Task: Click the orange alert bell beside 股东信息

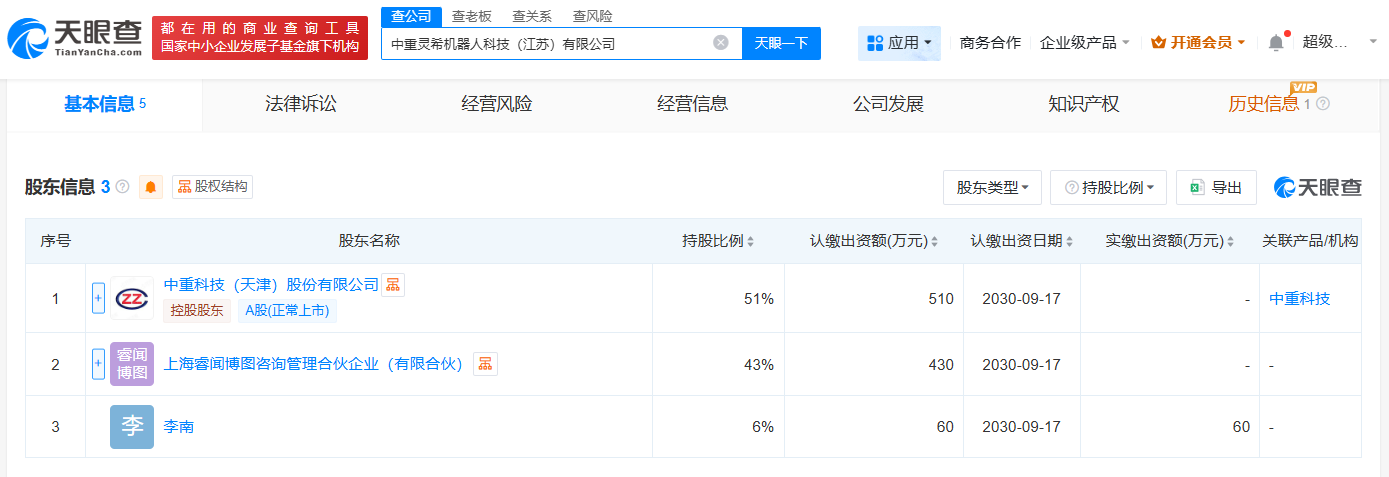Action: pyautogui.click(x=151, y=187)
